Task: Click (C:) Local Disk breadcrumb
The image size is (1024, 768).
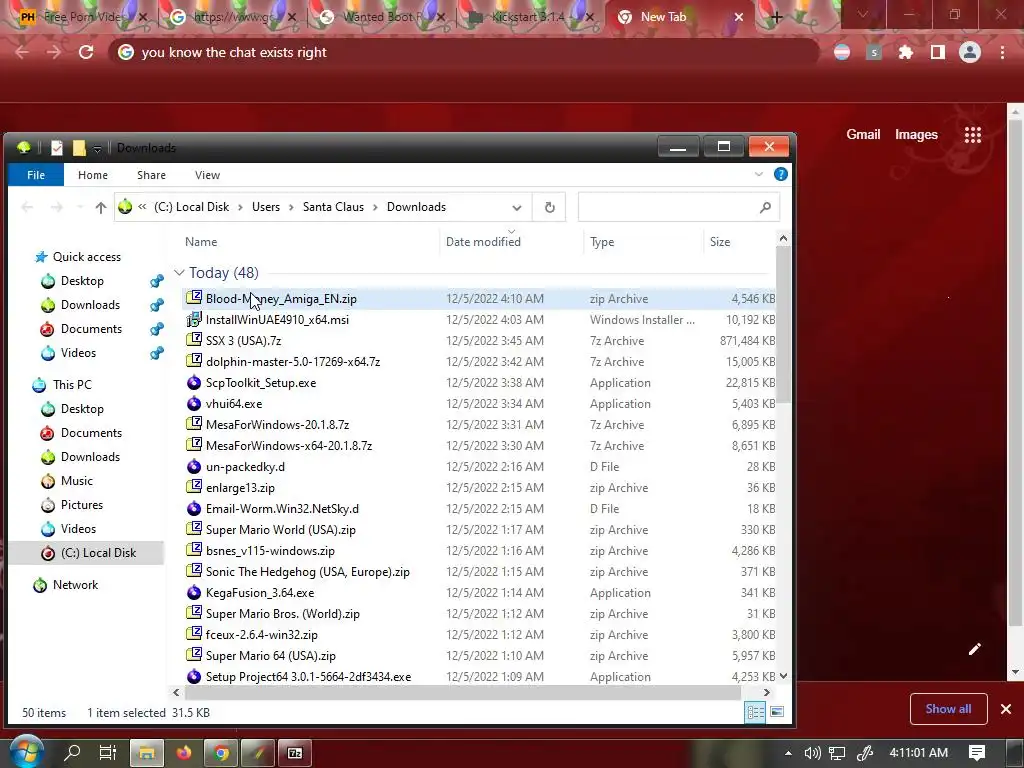Action: click(x=191, y=207)
